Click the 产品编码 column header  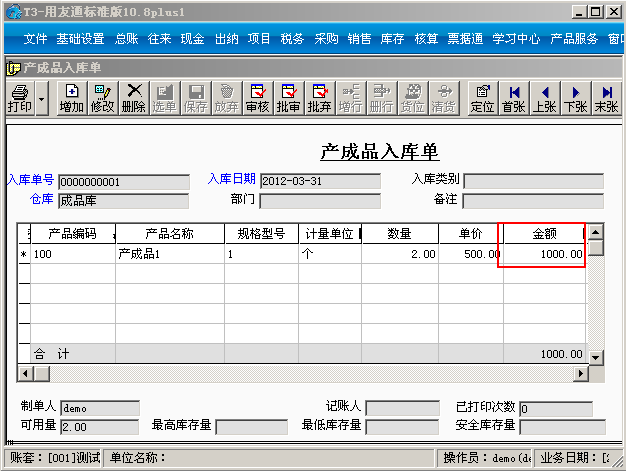click(x=73, y=234)
